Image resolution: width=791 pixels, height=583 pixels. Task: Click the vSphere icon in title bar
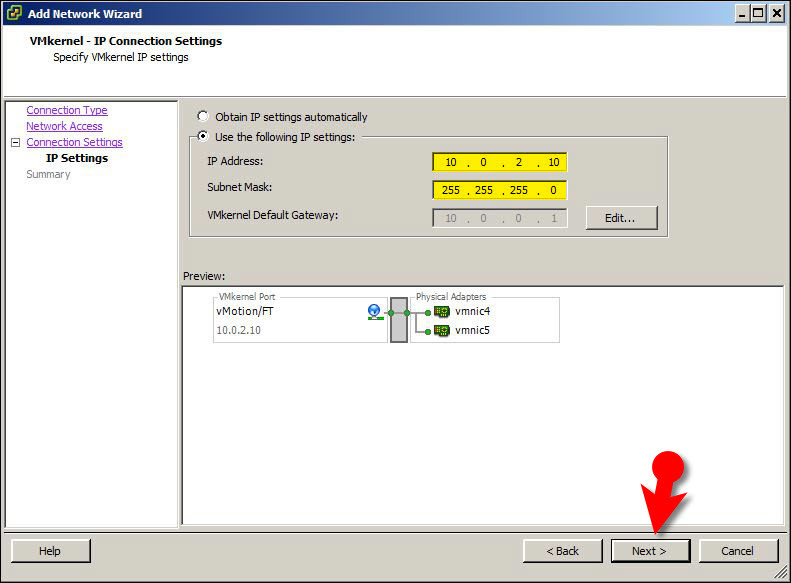[x=14, y=13]
